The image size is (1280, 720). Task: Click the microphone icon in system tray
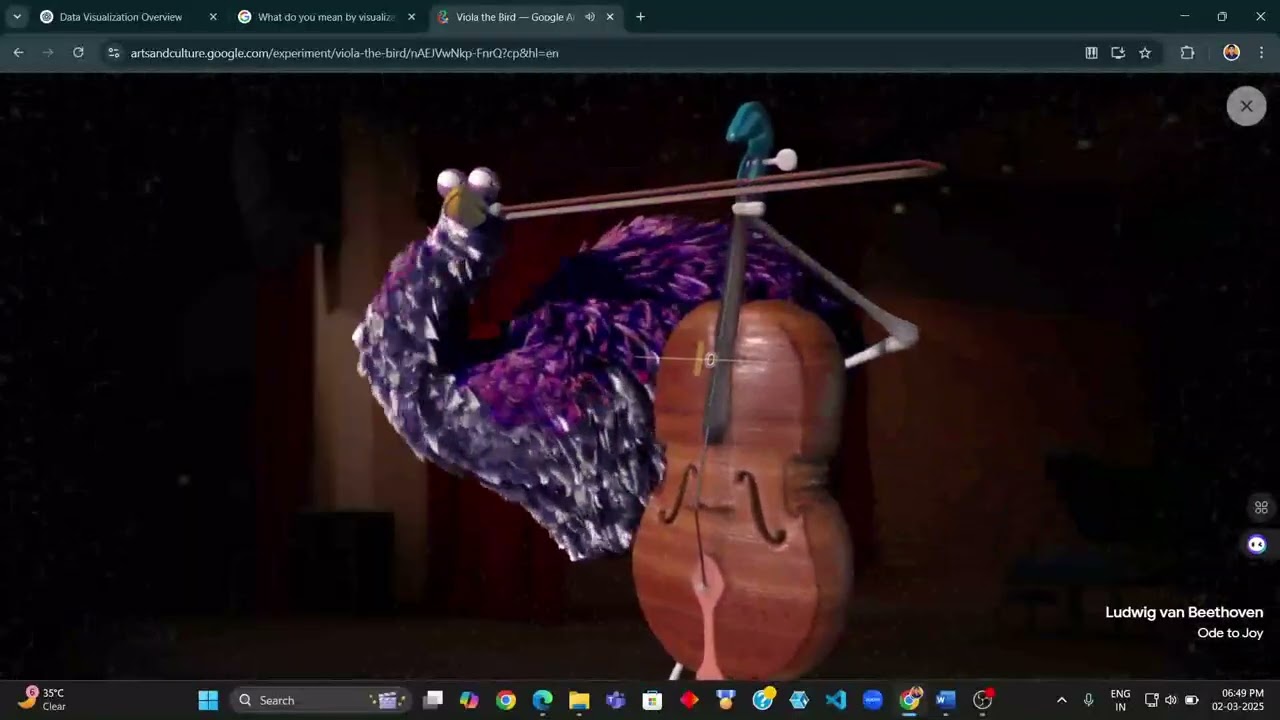coord(1089,700)
